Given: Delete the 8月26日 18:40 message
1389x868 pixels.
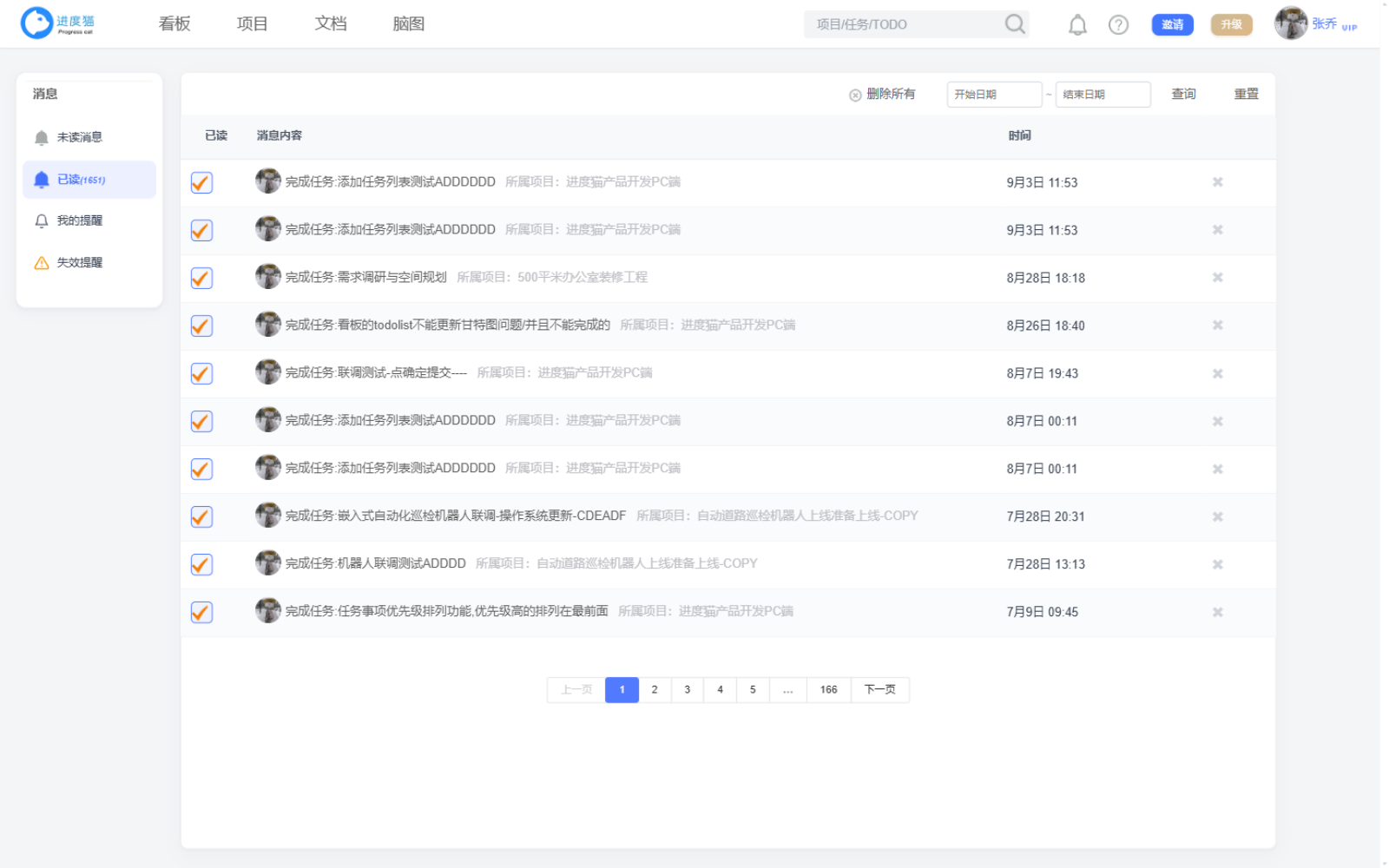Looking at the screenshot, I should coord(1218,325).
